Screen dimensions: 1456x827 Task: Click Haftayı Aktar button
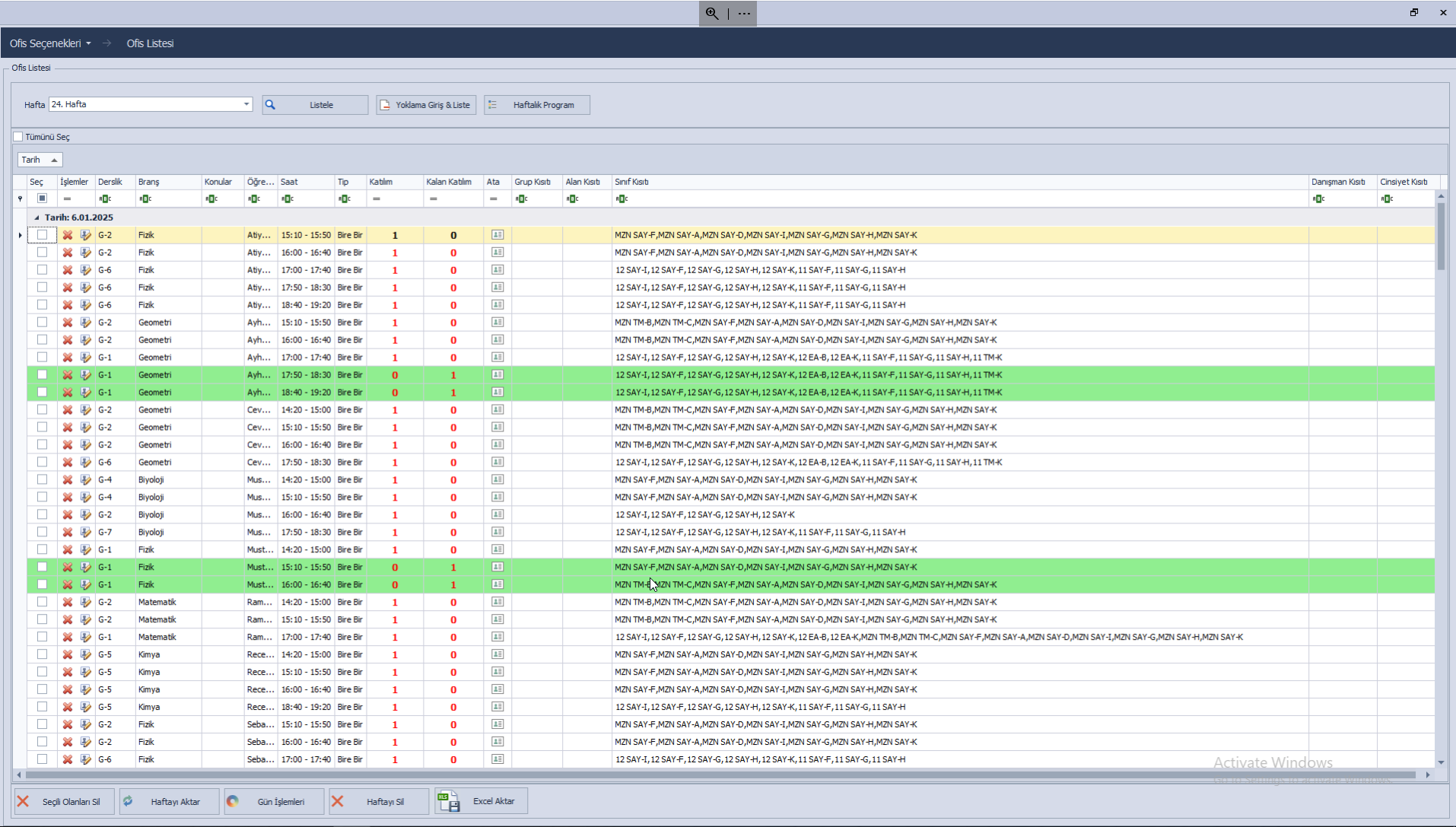(x=169, y=801)
